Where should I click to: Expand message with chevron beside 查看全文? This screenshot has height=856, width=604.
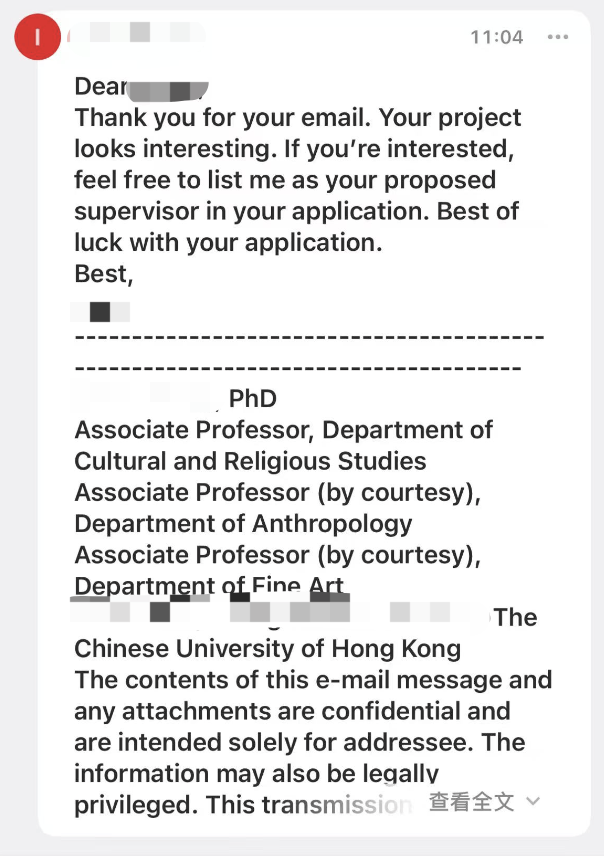tap(533, 801)
